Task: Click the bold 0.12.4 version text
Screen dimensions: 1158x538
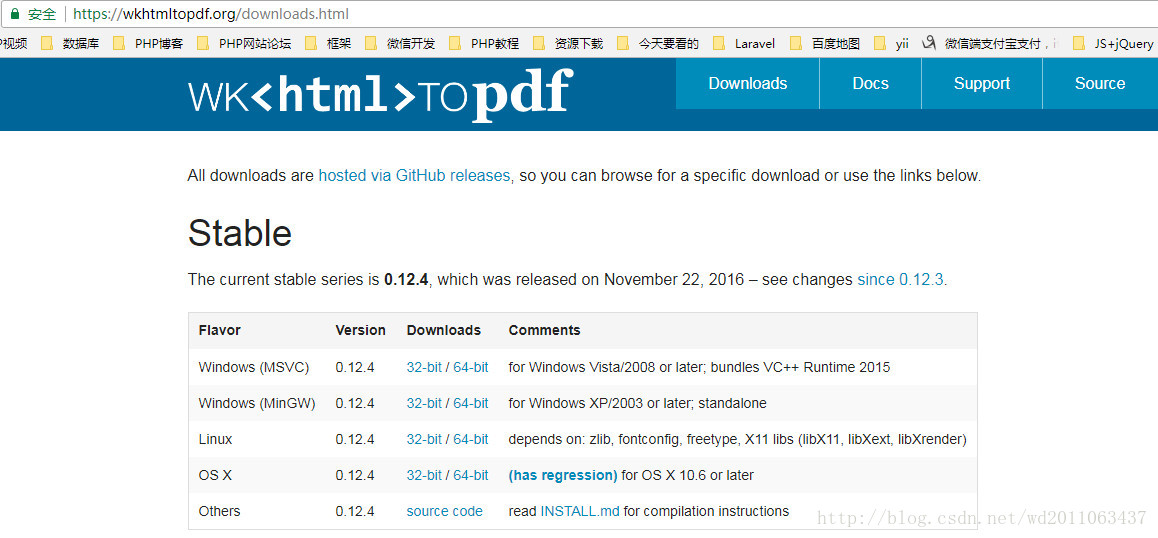Action: pyautogui.click(x=406, y=280)
